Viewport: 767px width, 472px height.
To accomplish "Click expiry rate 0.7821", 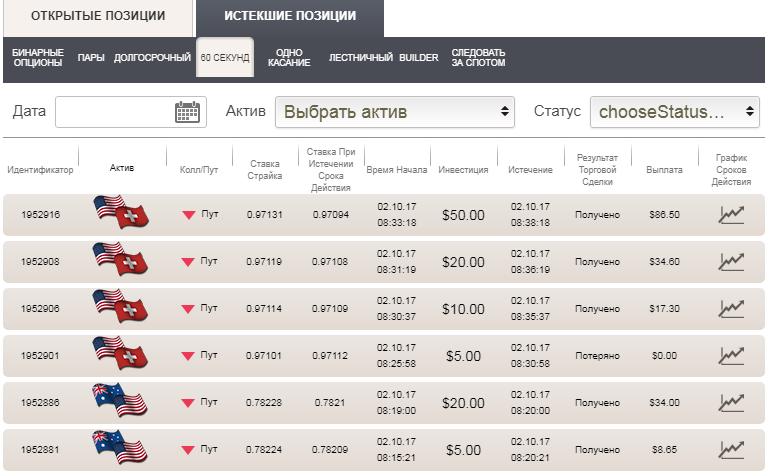I will (330, 403).
